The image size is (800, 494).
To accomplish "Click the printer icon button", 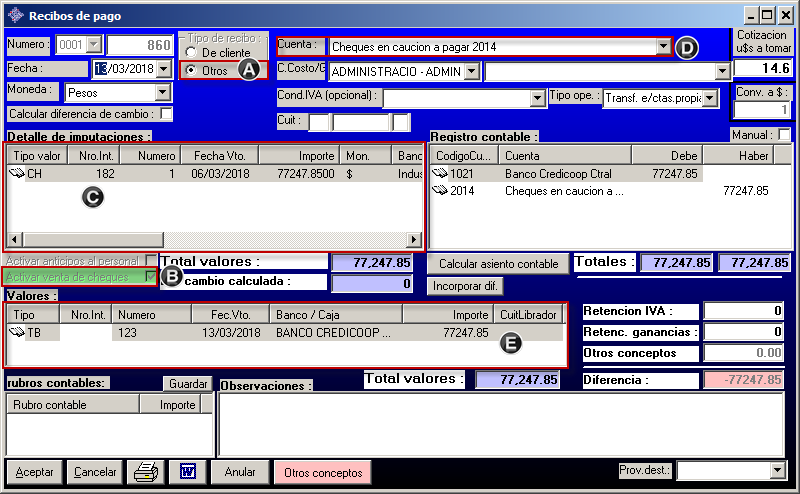I will click(x=146, y=472).
